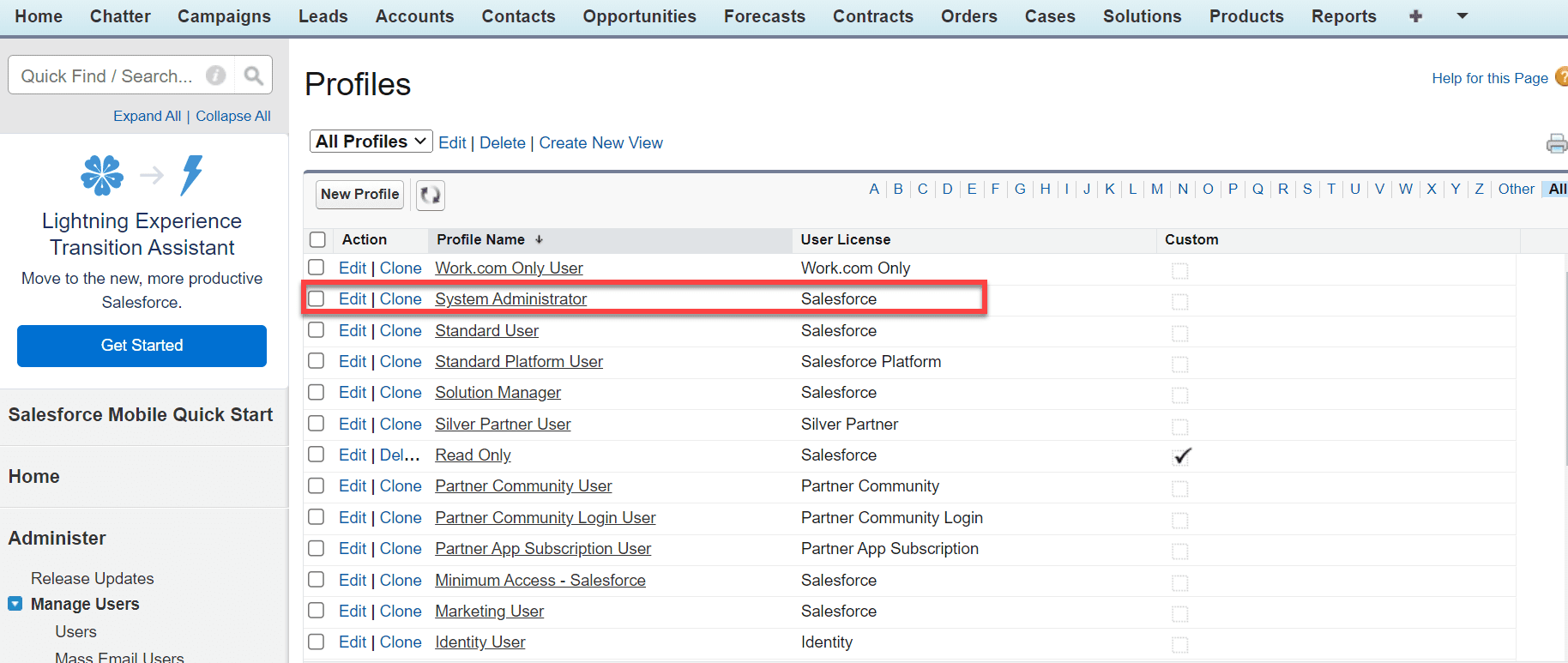Screen dimensions: 1568x663
Task: Check the Read Only row checkbox
Action: [x=317, y=455]
